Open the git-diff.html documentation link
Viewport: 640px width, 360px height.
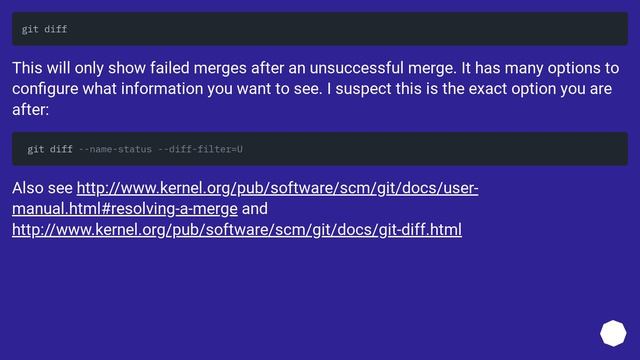pyautogui.click(x=237, y=230)
